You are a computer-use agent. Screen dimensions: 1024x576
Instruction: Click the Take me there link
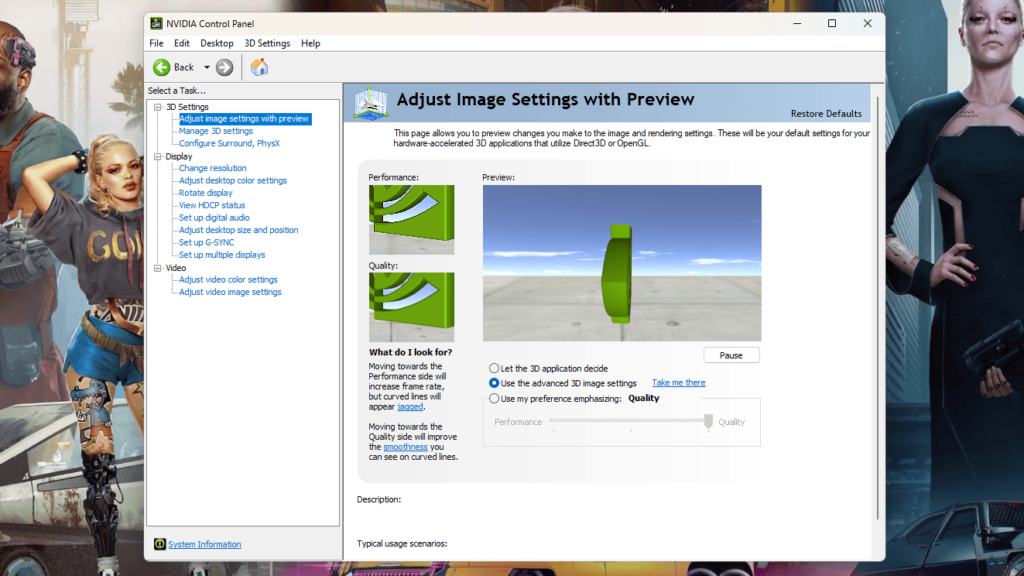679,383
